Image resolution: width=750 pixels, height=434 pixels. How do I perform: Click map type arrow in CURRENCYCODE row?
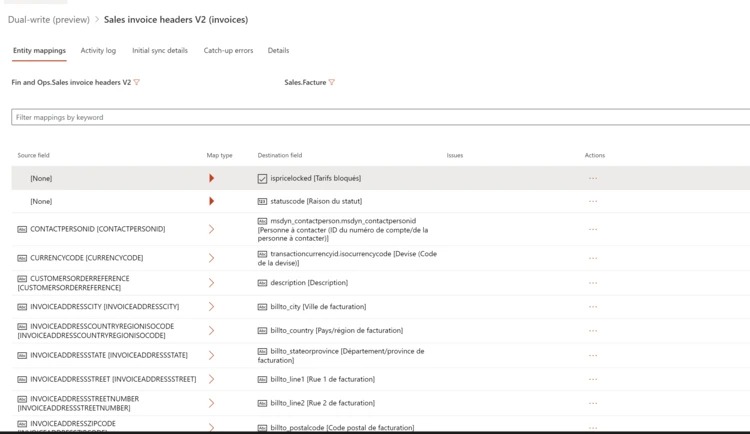pyautogui.click(x=211, y=258)
